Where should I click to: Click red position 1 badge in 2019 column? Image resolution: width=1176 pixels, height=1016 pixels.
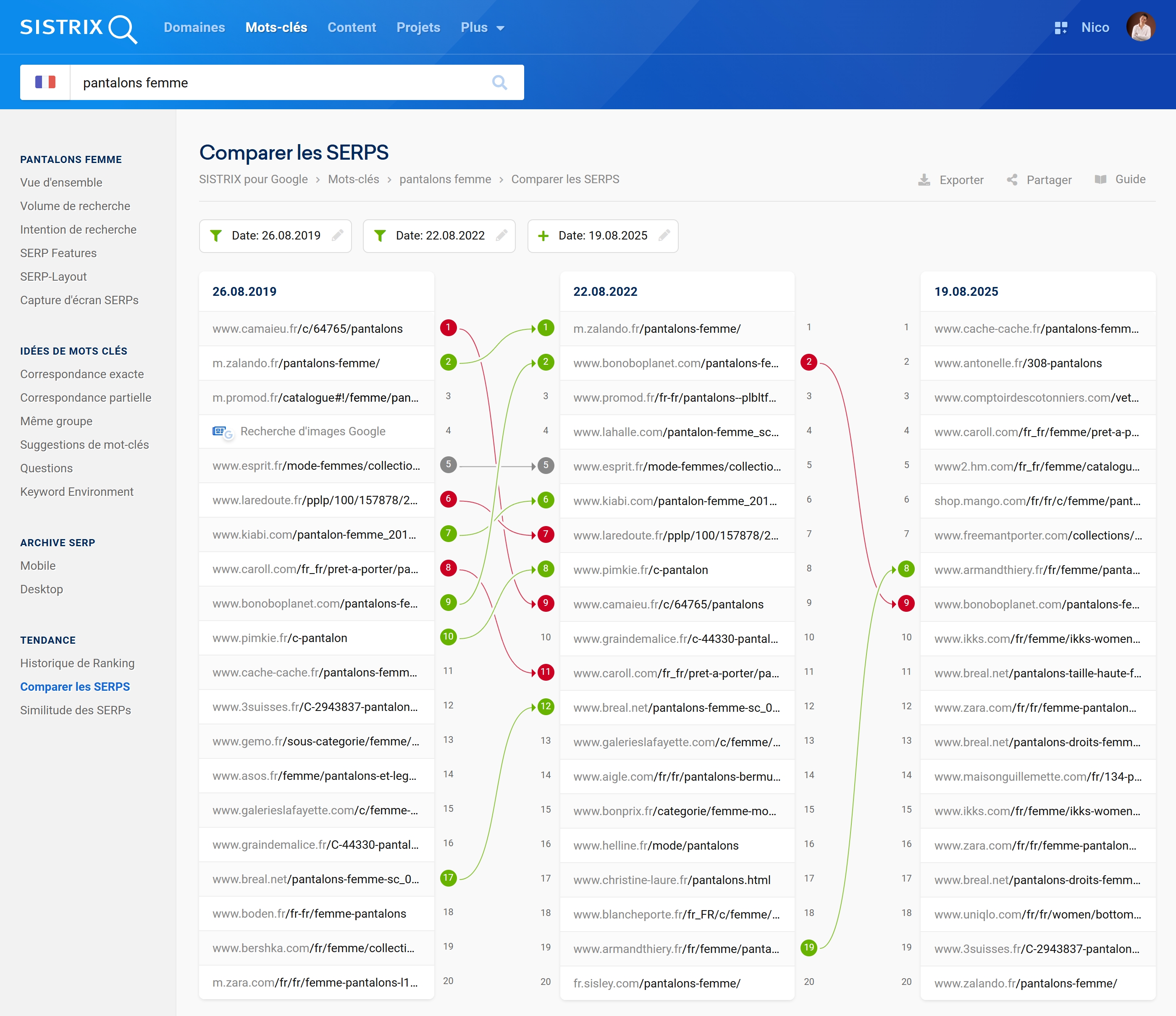pyautogui.click(x=449, y=327)
